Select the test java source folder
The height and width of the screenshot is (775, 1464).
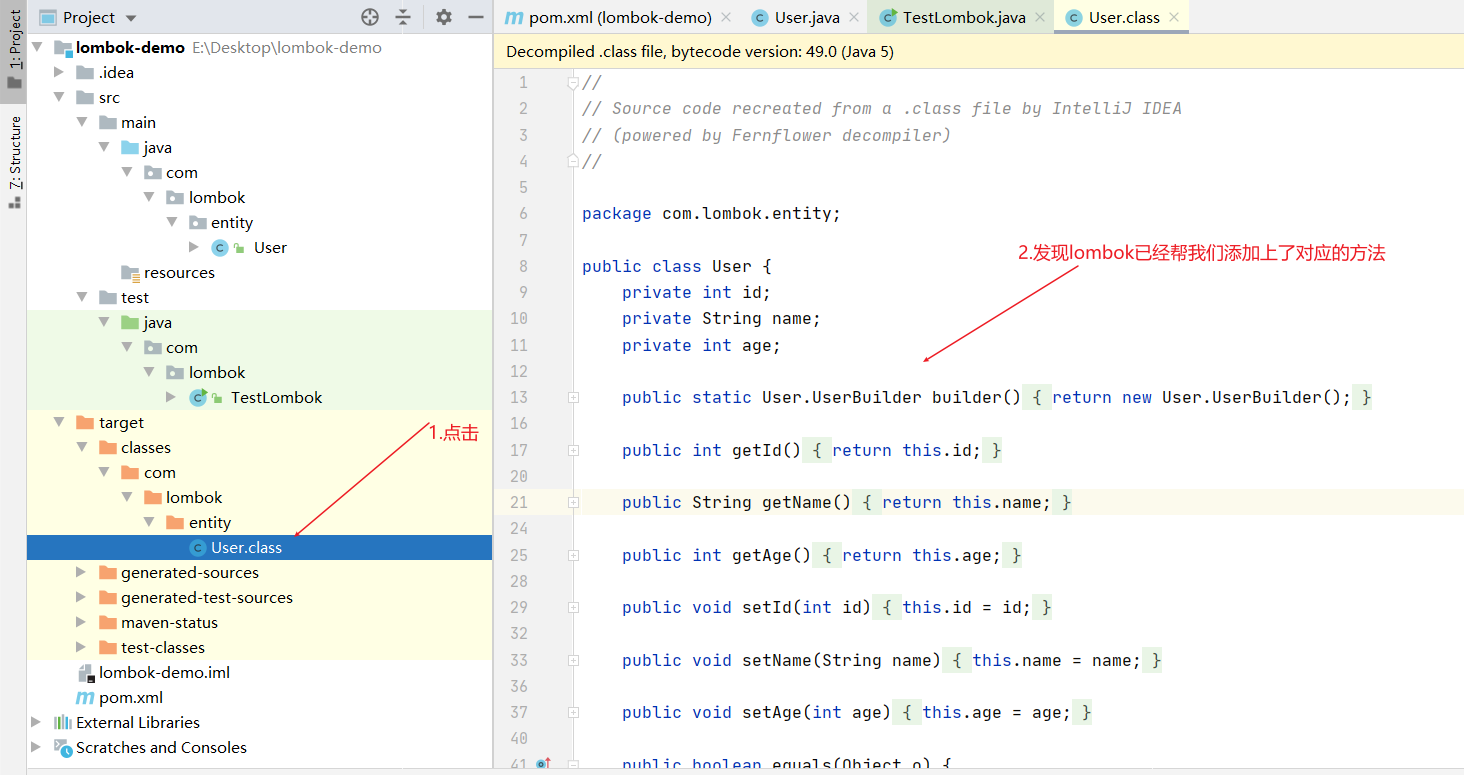click(x=157, y=322)
